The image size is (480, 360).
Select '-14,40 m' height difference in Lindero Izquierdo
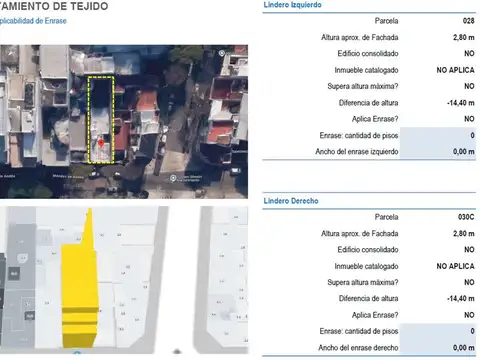click(x=461, y=103)
